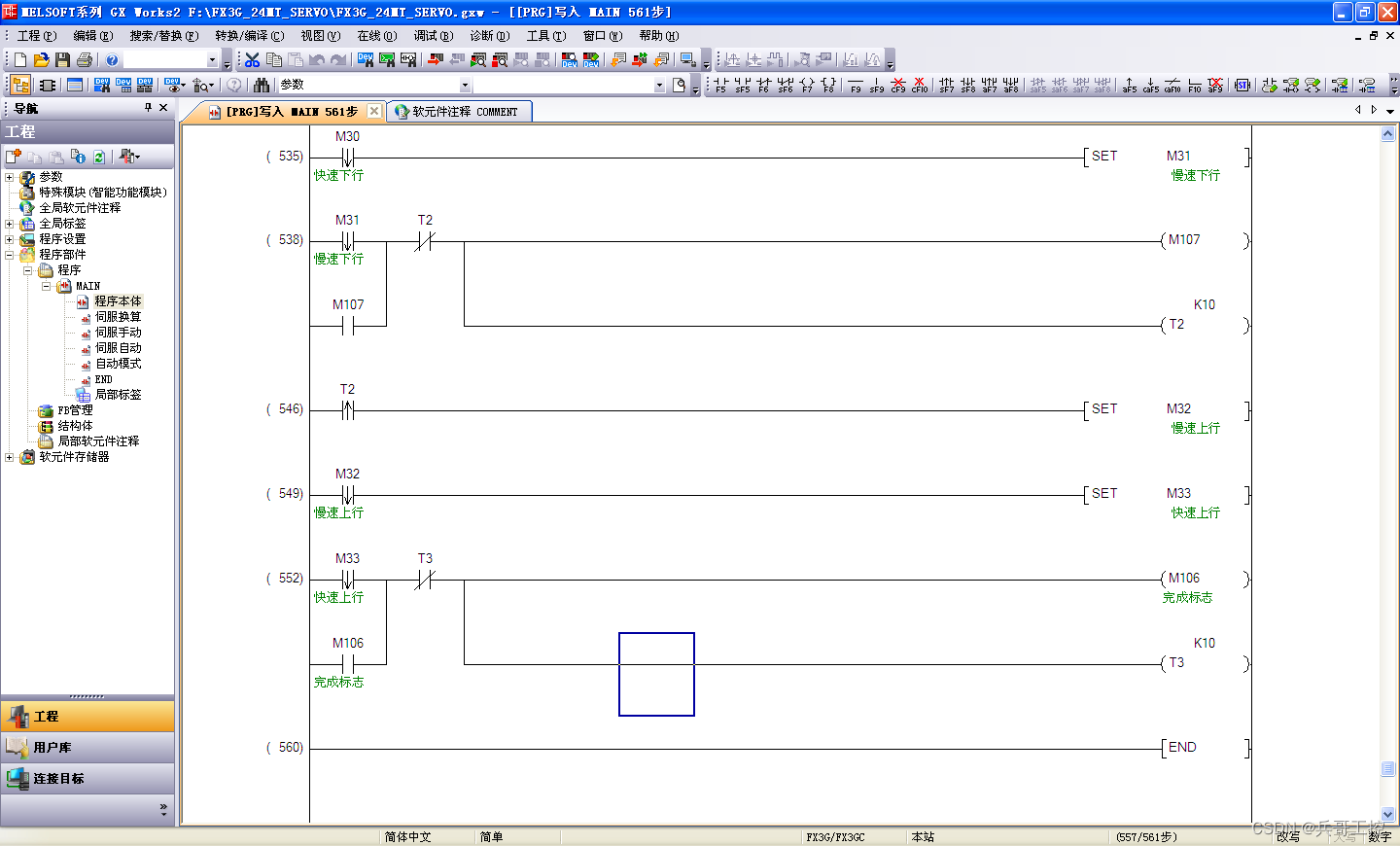Draw horizontal line with the F9 icon
The image size is (1400, 846).
[856, 85]
